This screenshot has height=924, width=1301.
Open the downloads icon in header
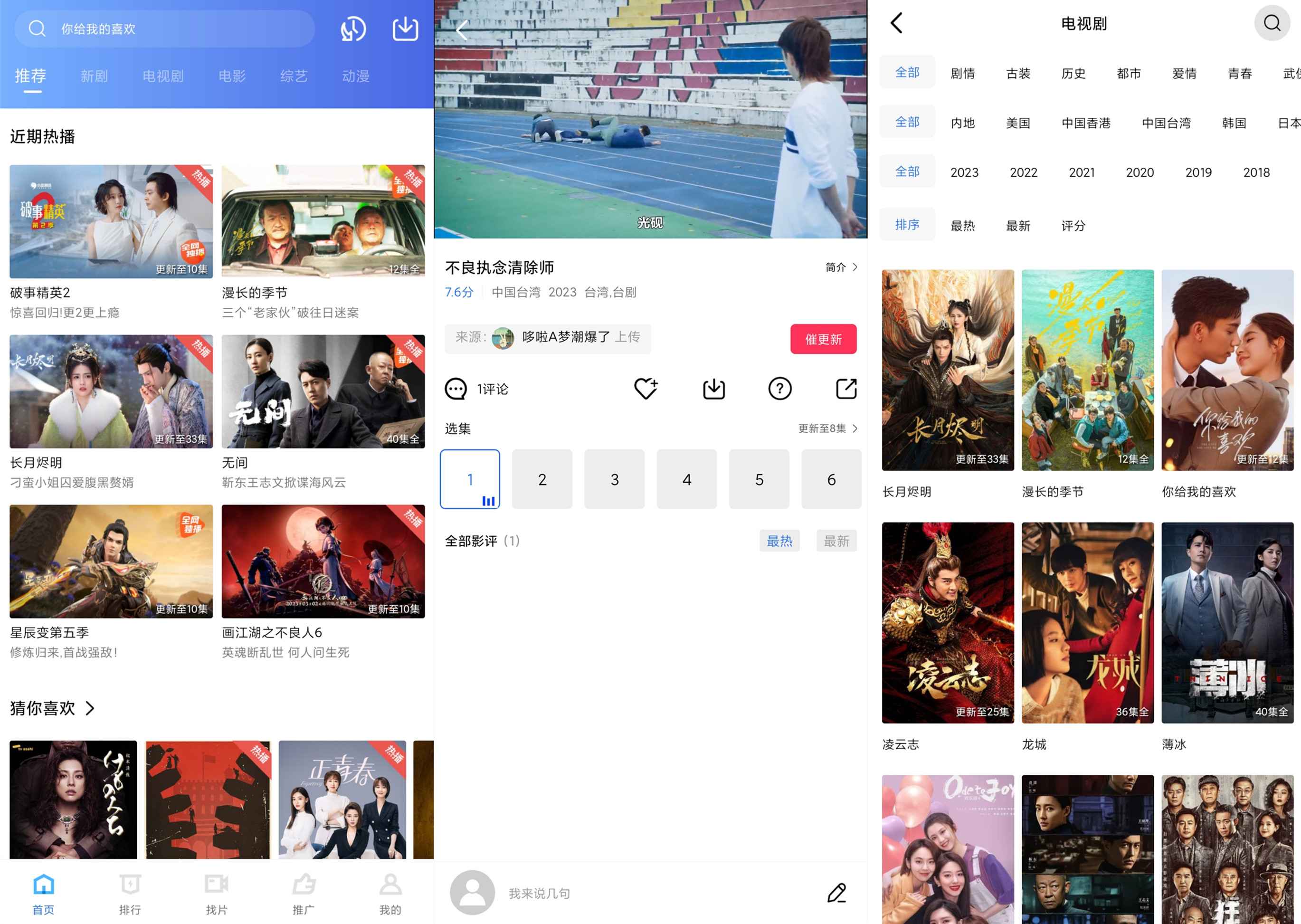coord(405,29)
